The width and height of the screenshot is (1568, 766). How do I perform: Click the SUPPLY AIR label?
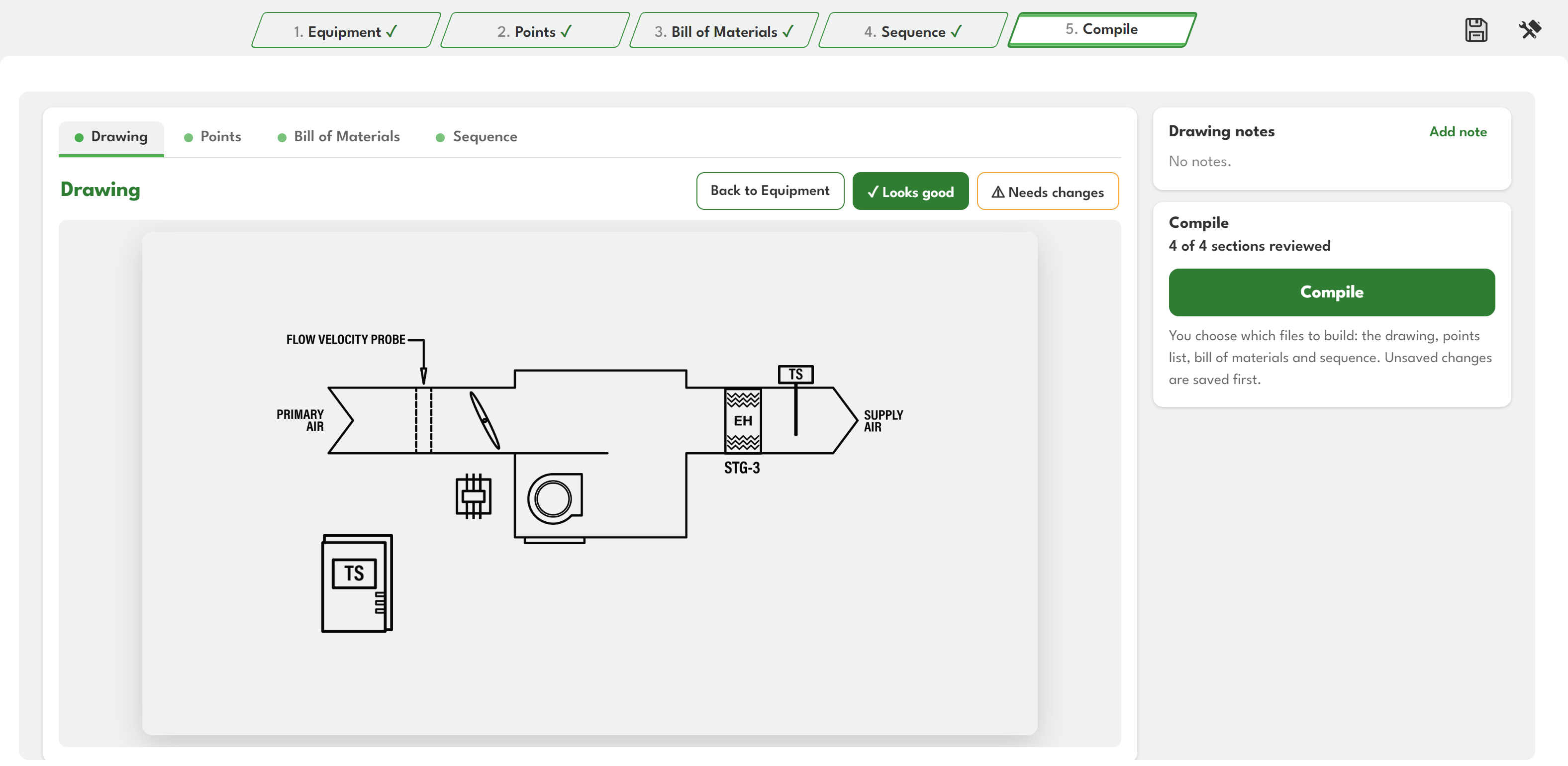(x=883, y=420)
